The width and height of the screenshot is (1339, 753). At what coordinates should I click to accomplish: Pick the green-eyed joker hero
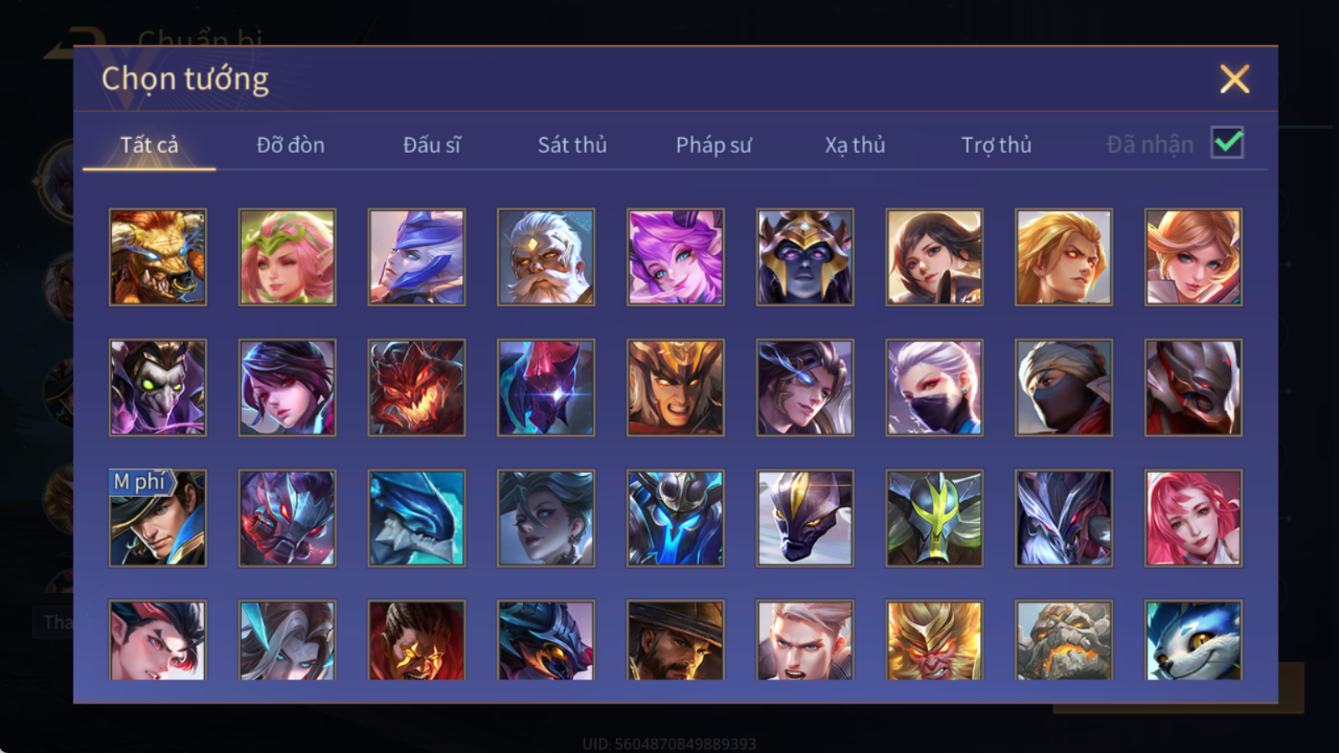pyautogui.click(x=158, y=388)
